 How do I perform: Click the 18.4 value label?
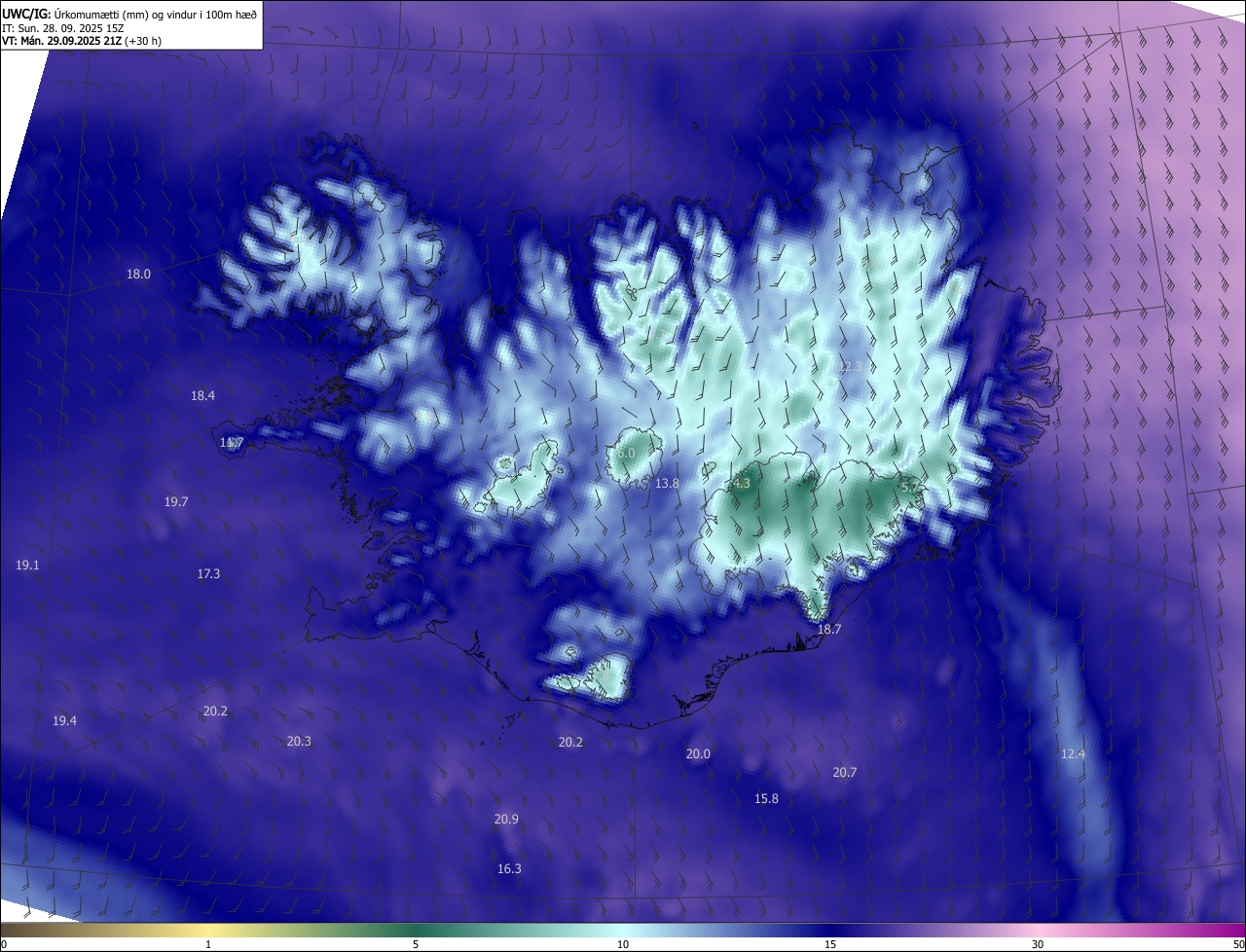point(202,395)
